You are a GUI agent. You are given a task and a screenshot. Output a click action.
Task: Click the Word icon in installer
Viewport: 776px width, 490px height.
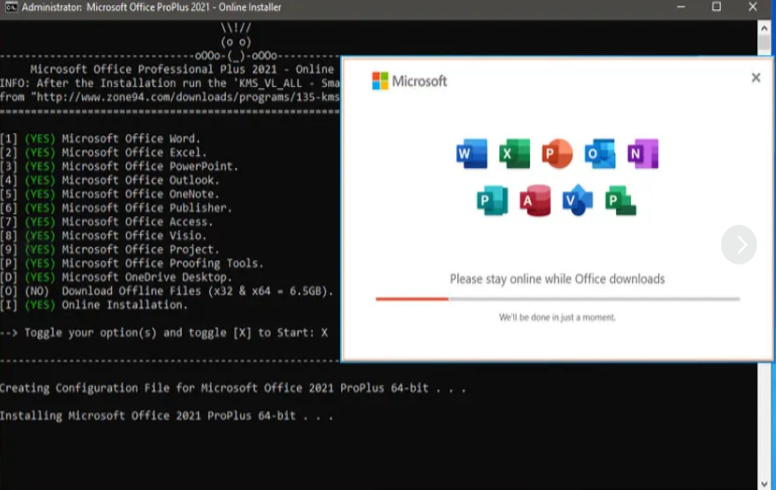(x=471, y=154)
